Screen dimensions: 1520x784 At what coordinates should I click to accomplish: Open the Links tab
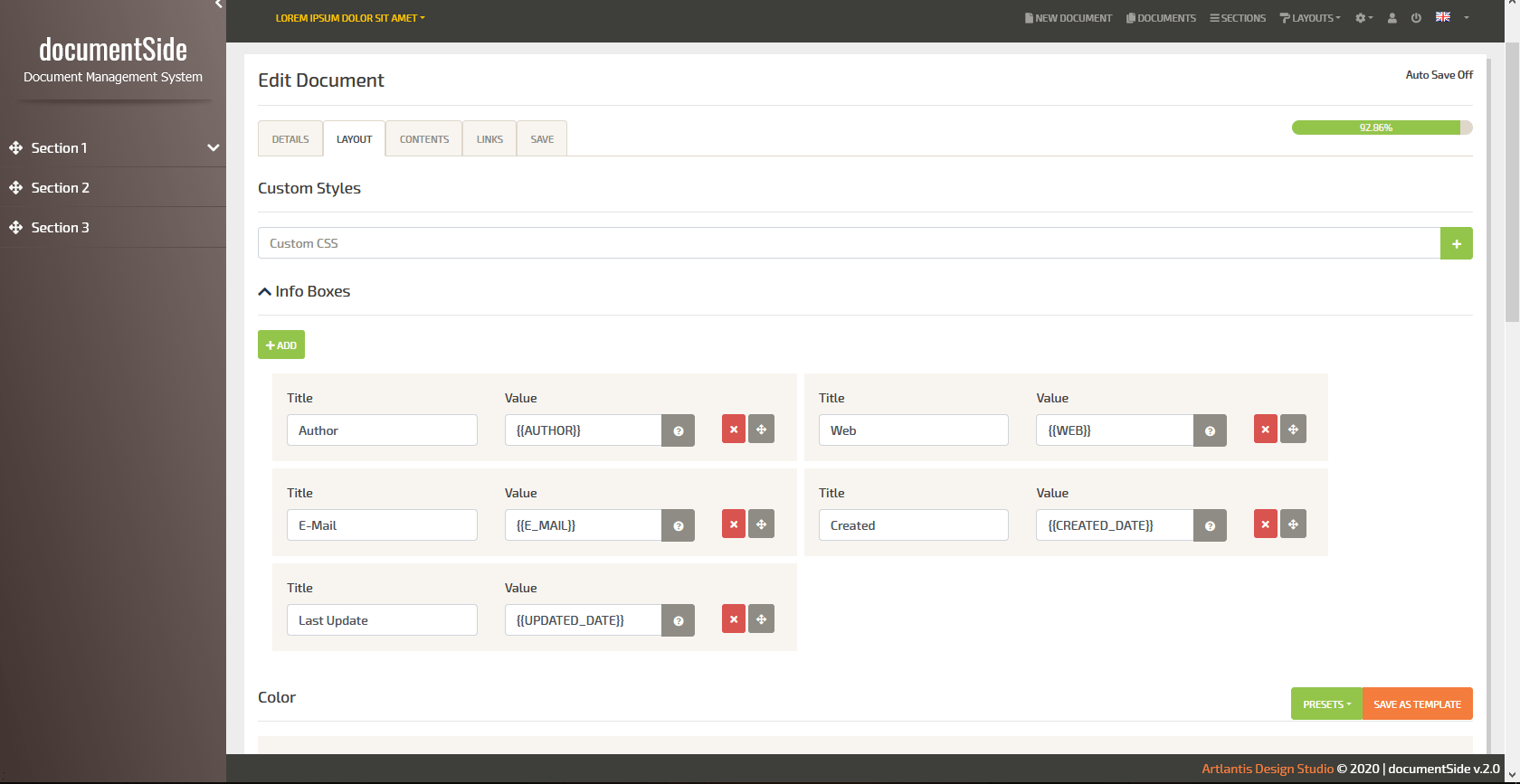pyautogui.click(x=489, y=138)
